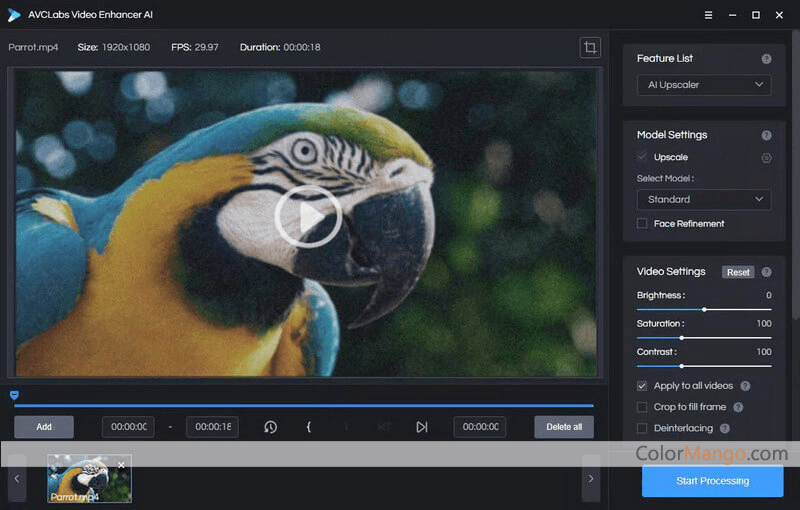Select the Parrot.mp4 thumbnail
800x510 pixels.
[x=89, y=478]
